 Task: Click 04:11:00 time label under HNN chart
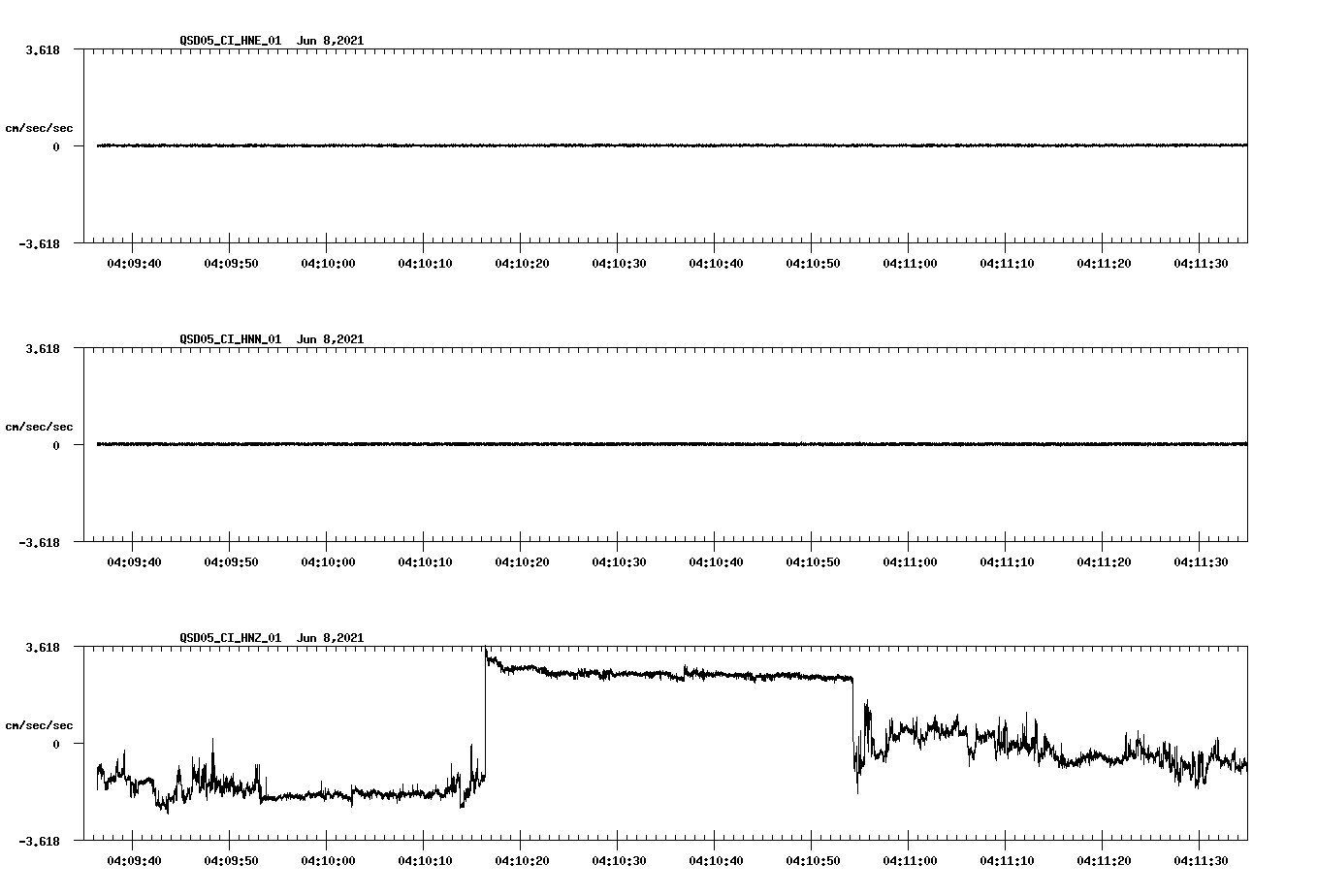click(x=910, y=562)
